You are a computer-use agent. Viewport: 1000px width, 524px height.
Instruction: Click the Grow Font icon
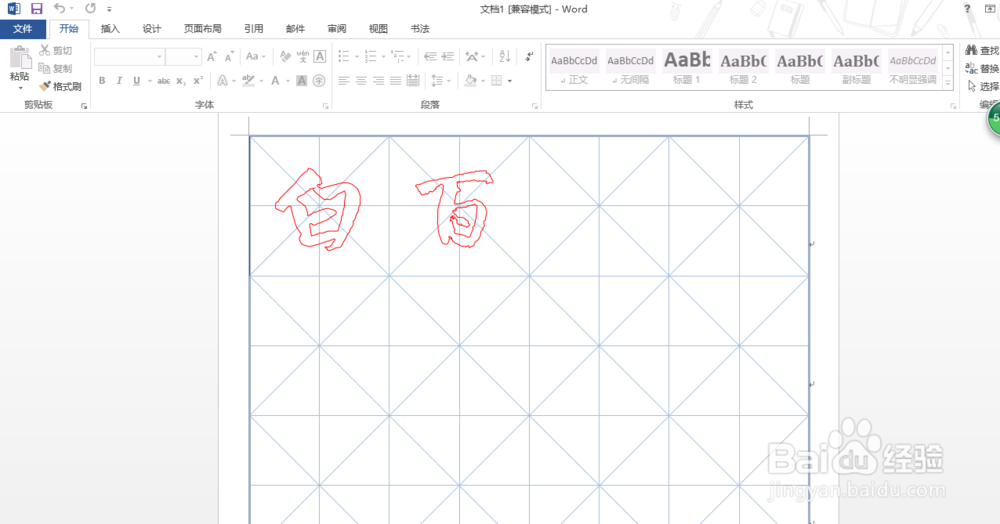click(x=212, y=57)
